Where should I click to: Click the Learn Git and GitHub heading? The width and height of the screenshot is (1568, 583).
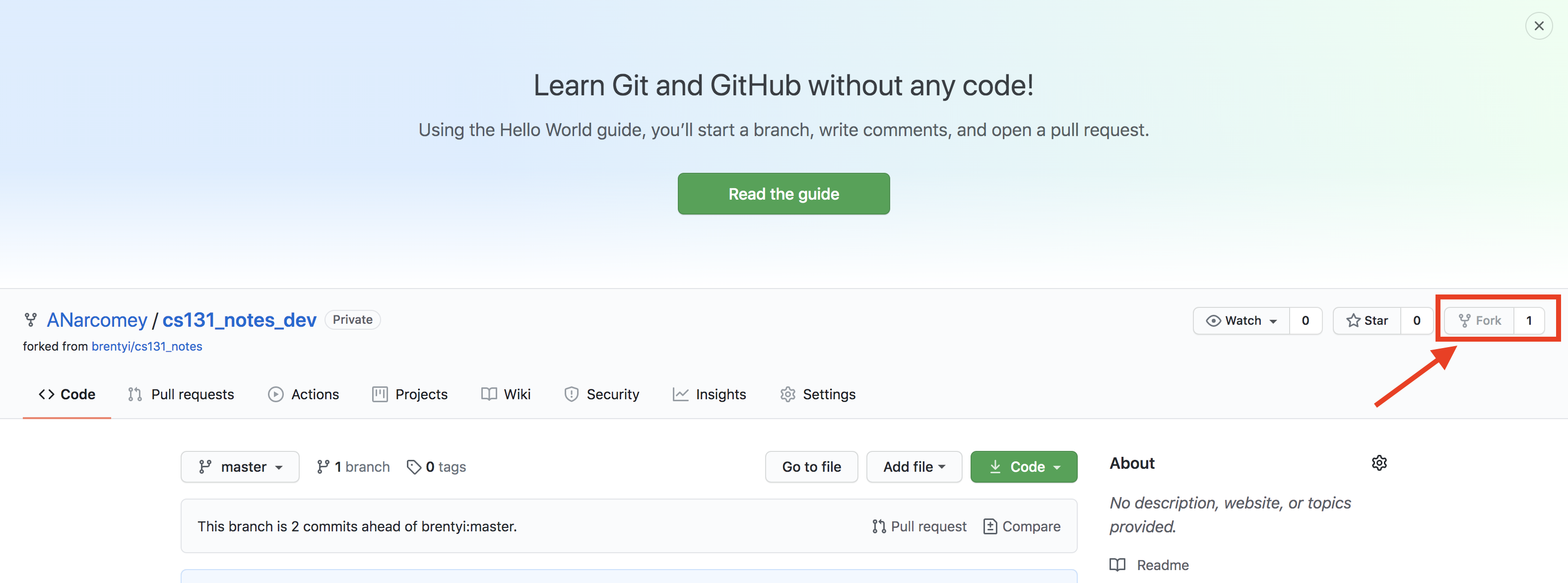pos(784,85)
